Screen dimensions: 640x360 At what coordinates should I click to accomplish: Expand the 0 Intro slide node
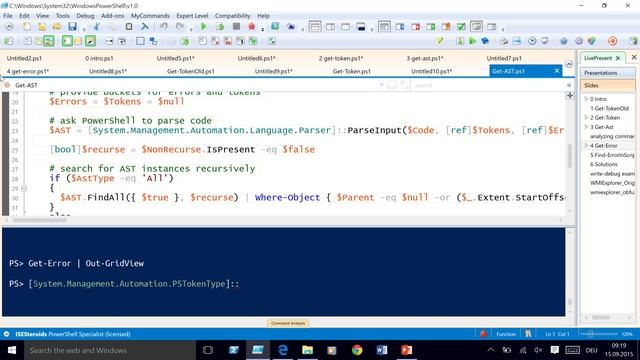[586, 99]
